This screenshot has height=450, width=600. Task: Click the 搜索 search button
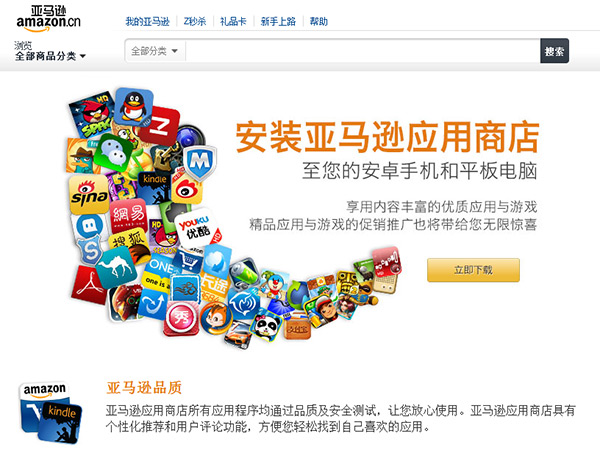click(x=554, y=51)
